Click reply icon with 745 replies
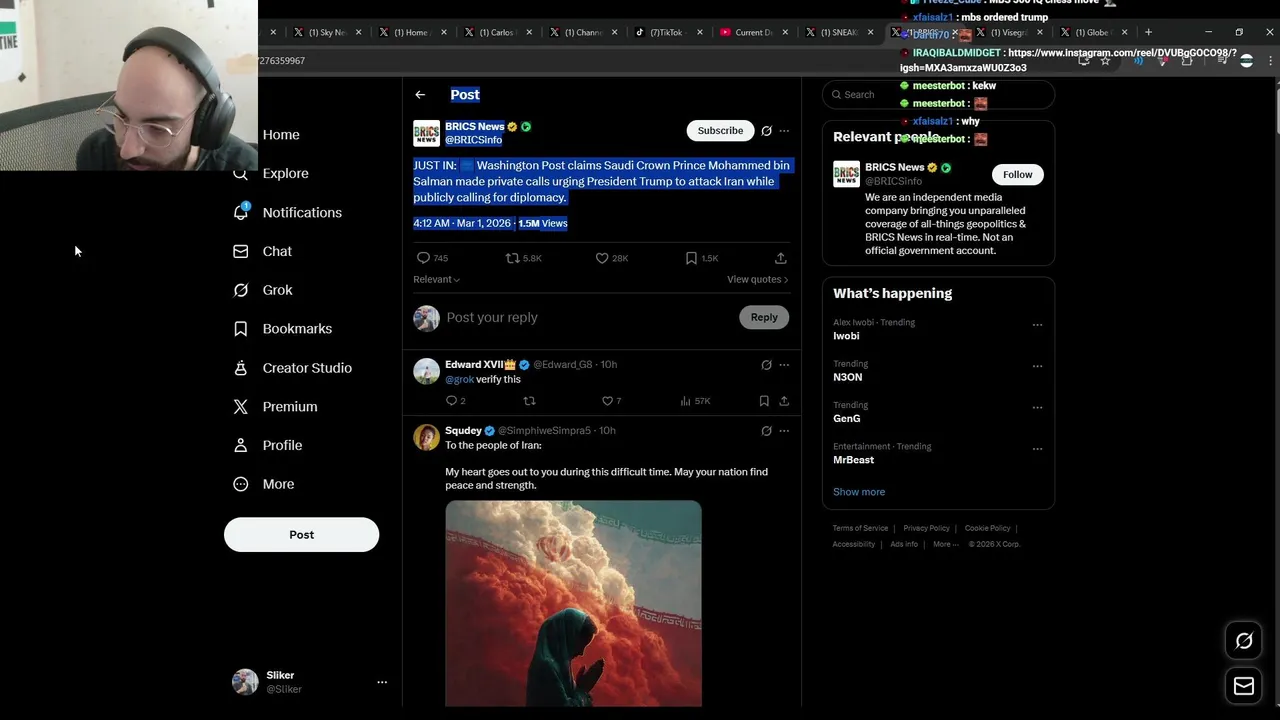 (432, 258)
